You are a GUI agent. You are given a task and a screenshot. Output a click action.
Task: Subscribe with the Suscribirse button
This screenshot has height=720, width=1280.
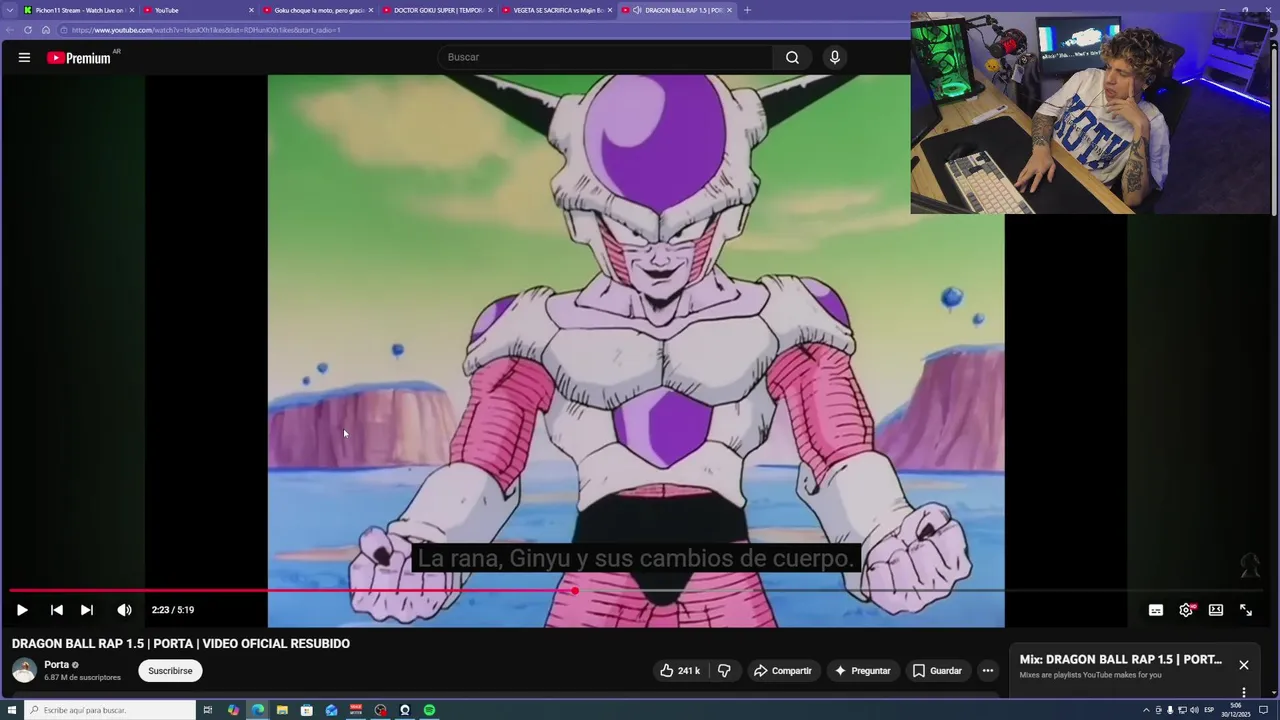click(170, 671)
